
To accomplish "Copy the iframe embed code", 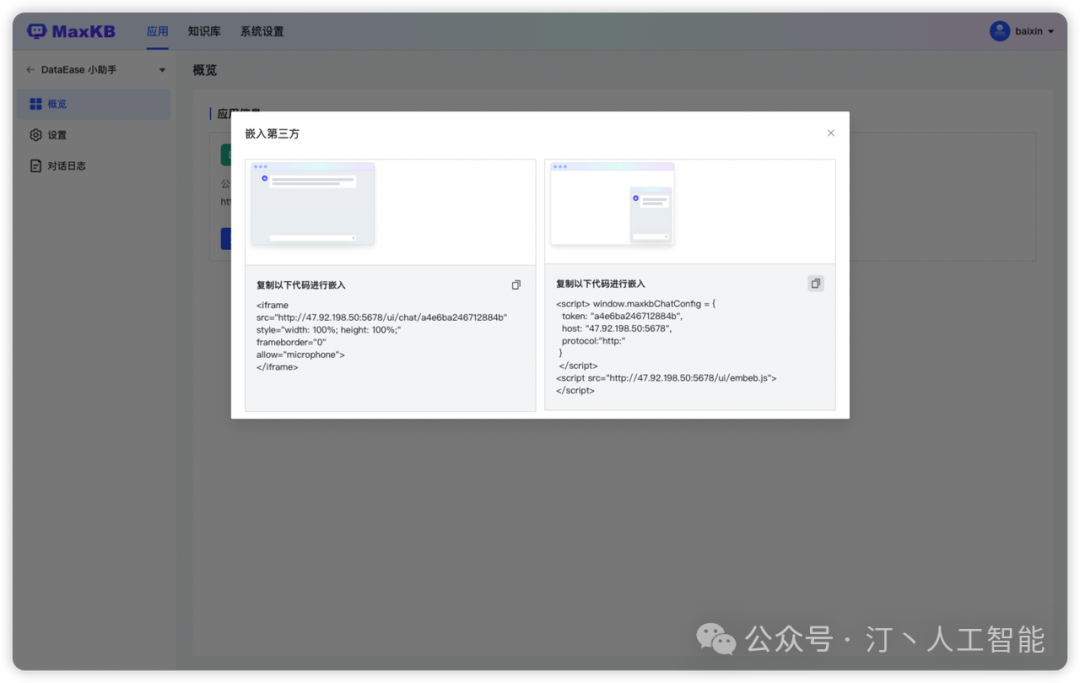I will (516, 285).
